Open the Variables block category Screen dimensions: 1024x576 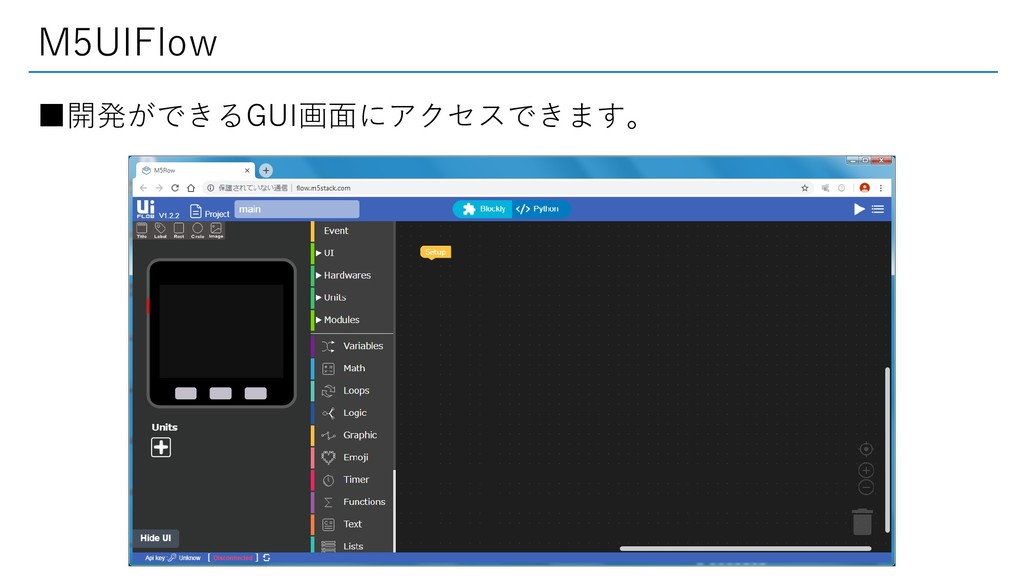point(353,346)
